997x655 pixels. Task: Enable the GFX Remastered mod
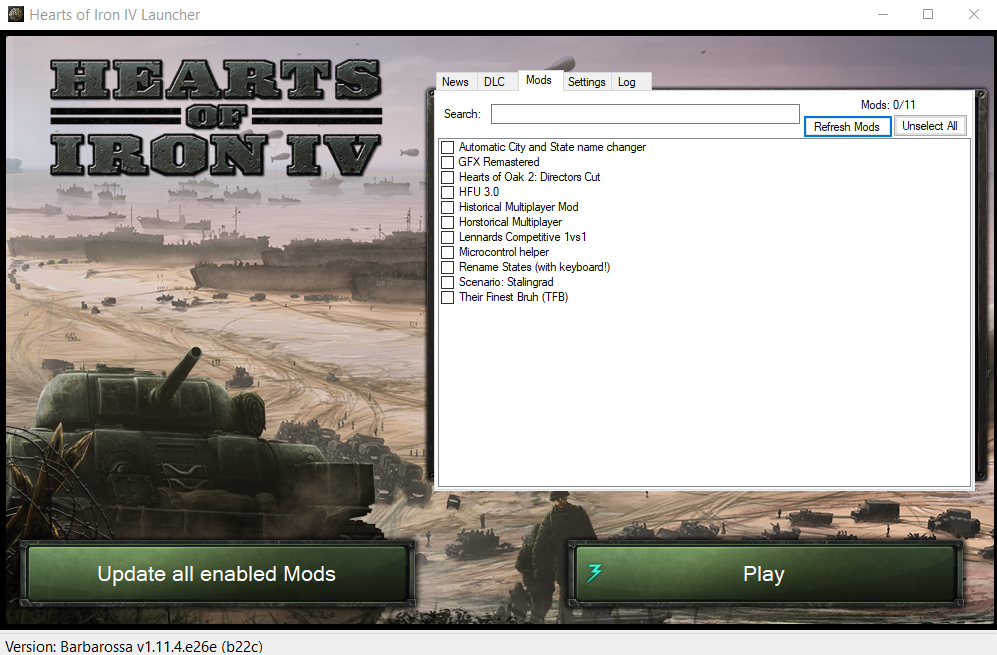coord(447,162)
